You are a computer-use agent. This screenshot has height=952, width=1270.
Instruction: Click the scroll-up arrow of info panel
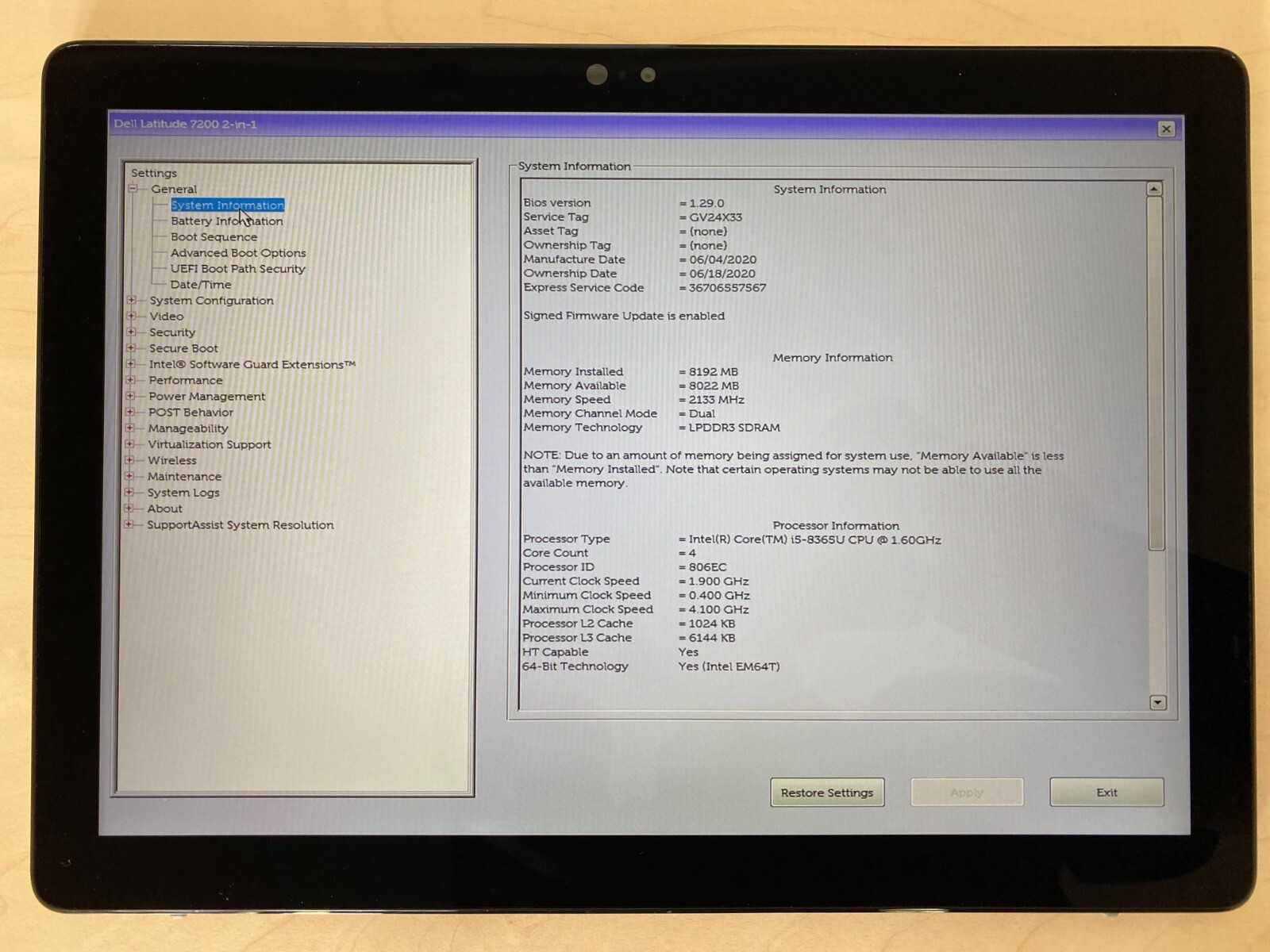tap(1154, 189)
